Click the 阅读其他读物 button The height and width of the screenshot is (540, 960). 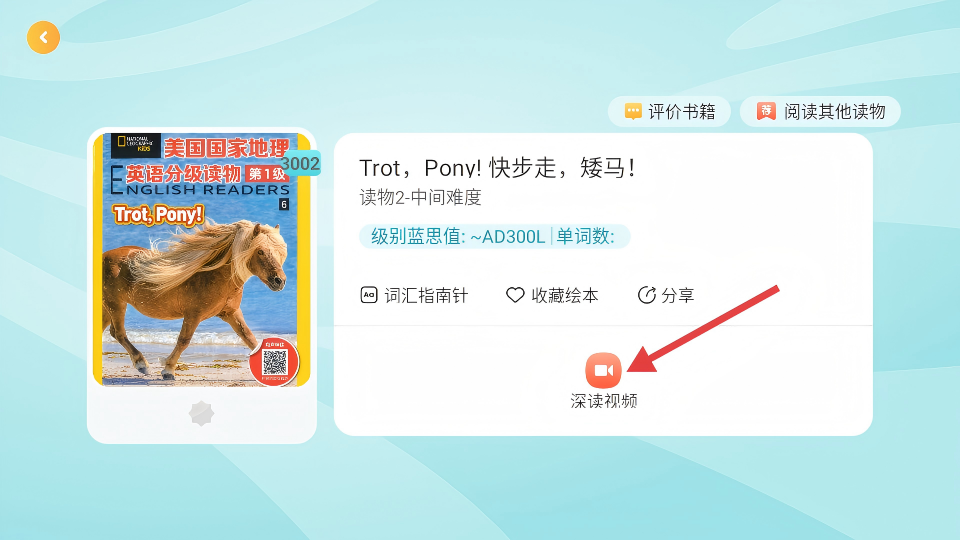(x=820, y=111)
